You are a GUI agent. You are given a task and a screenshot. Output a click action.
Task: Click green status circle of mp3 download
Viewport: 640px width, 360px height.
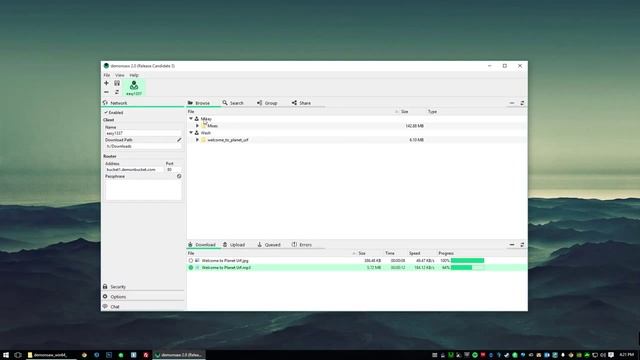click(191, 268)
